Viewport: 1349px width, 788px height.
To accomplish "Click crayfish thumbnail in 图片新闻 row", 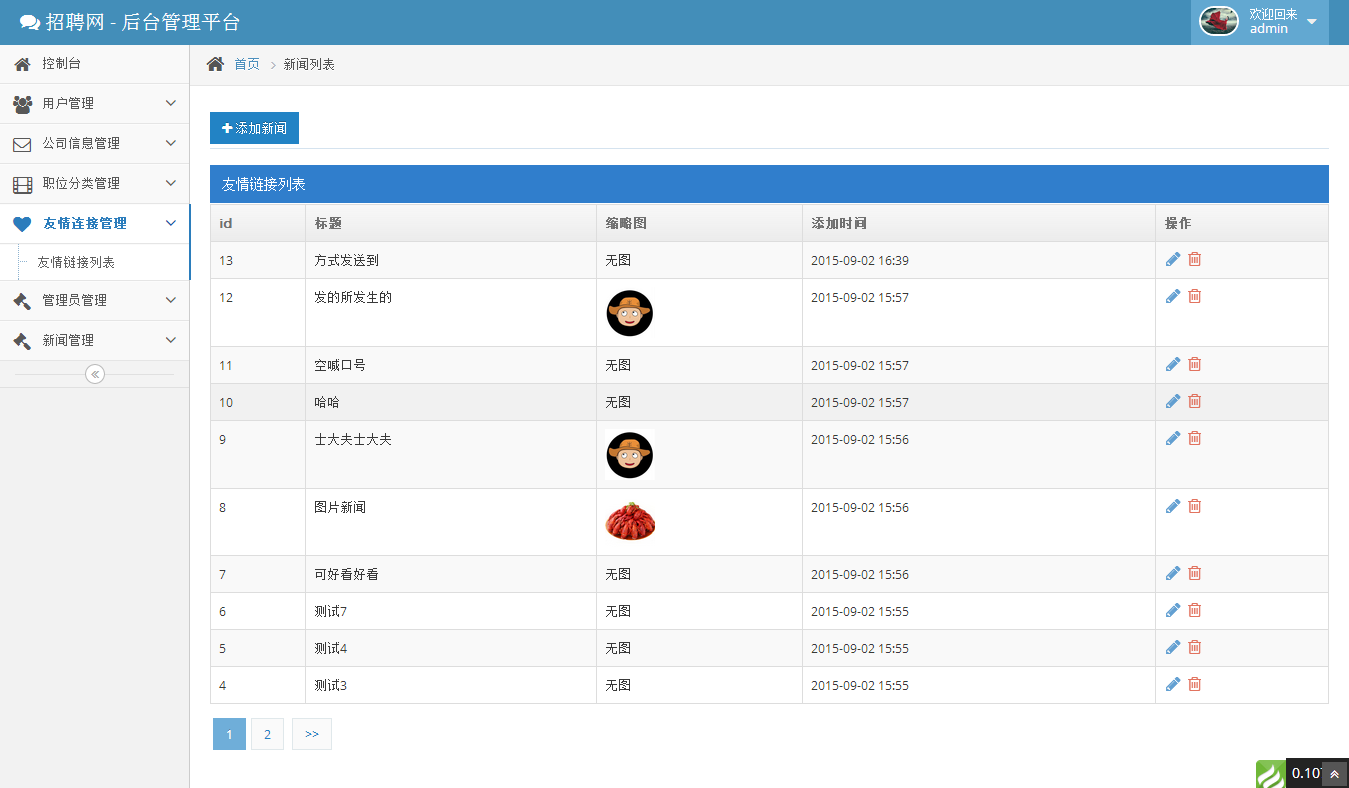I will pos(630,521).
